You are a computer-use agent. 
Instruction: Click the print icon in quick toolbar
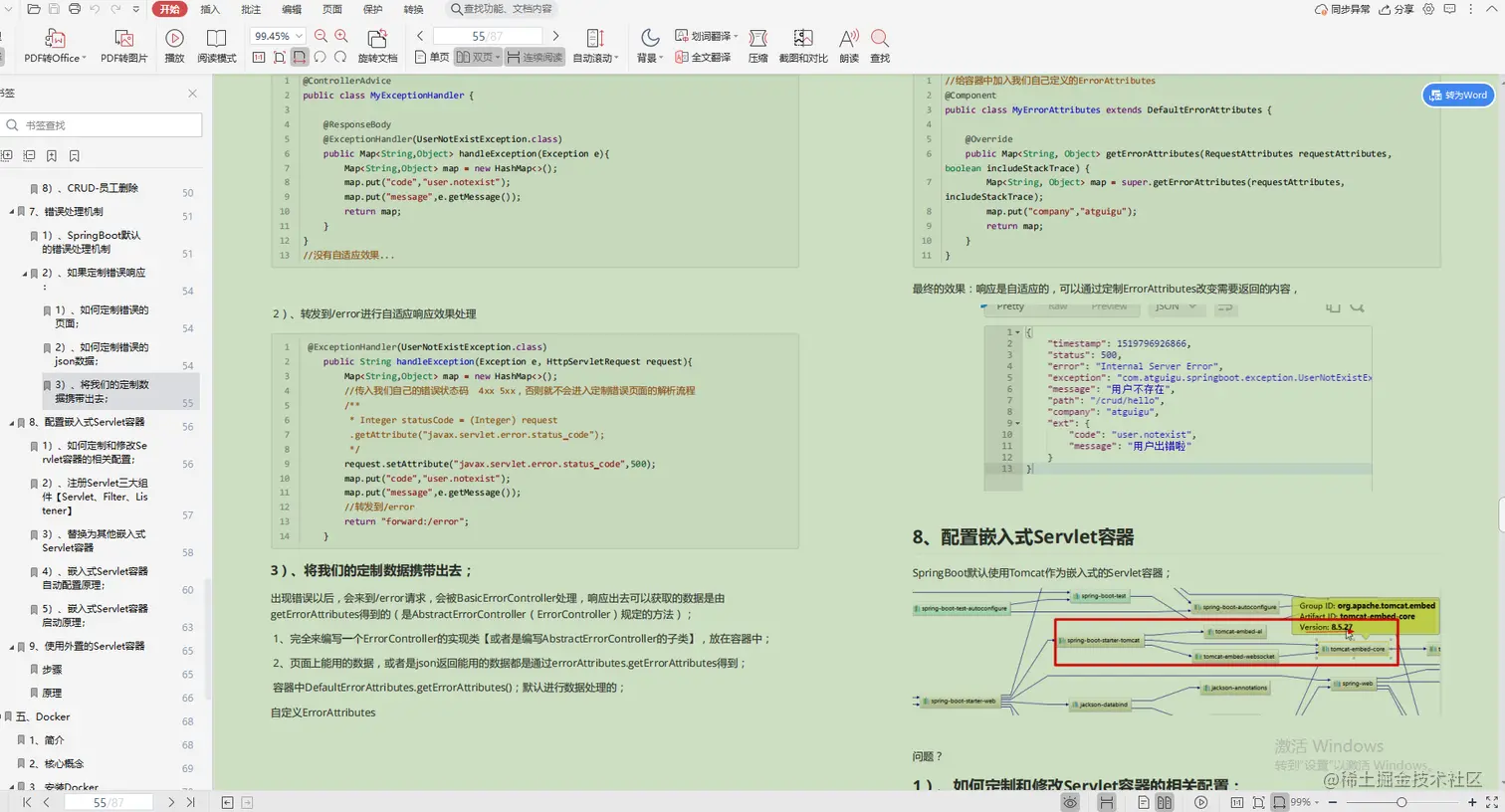(75, 9)
